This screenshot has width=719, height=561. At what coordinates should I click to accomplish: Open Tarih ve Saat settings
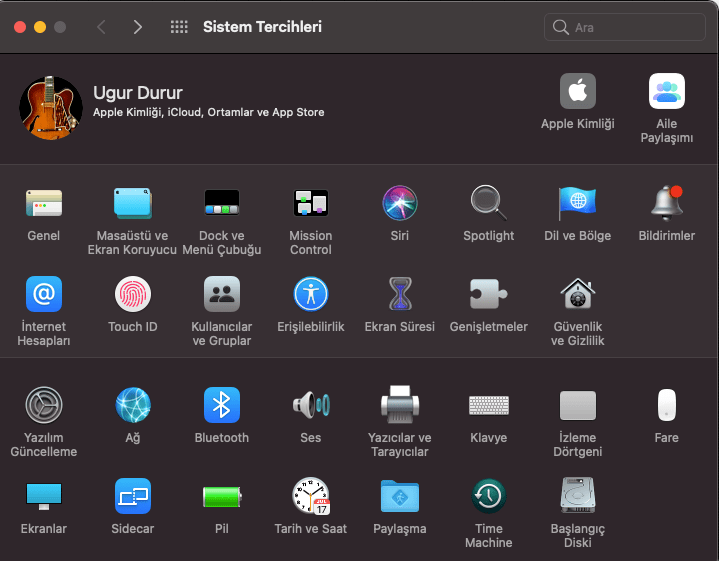tap(310, 496)
